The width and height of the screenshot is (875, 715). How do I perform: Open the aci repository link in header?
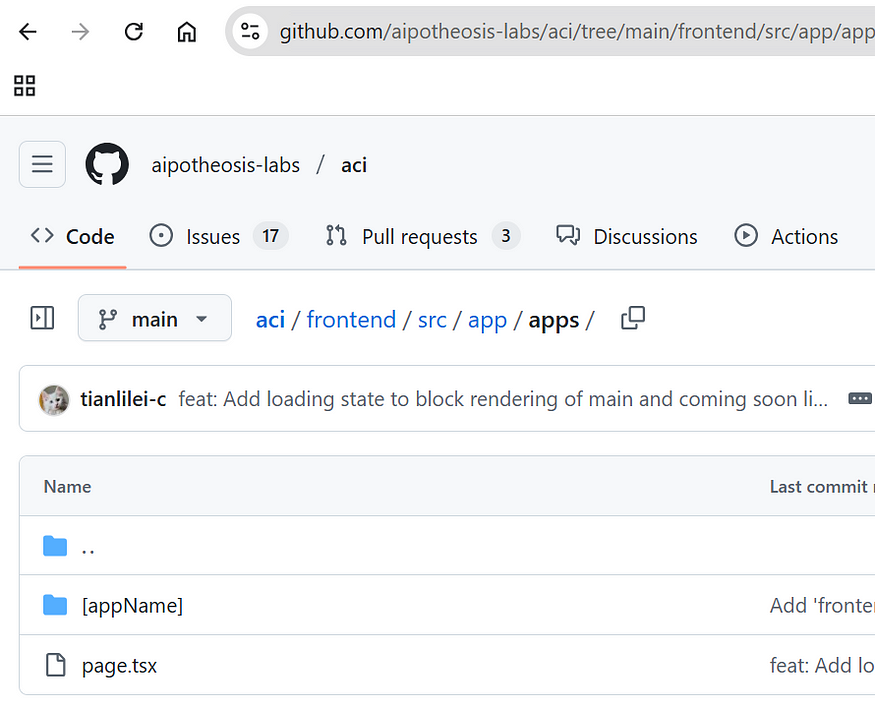click(x=354, y=165)
